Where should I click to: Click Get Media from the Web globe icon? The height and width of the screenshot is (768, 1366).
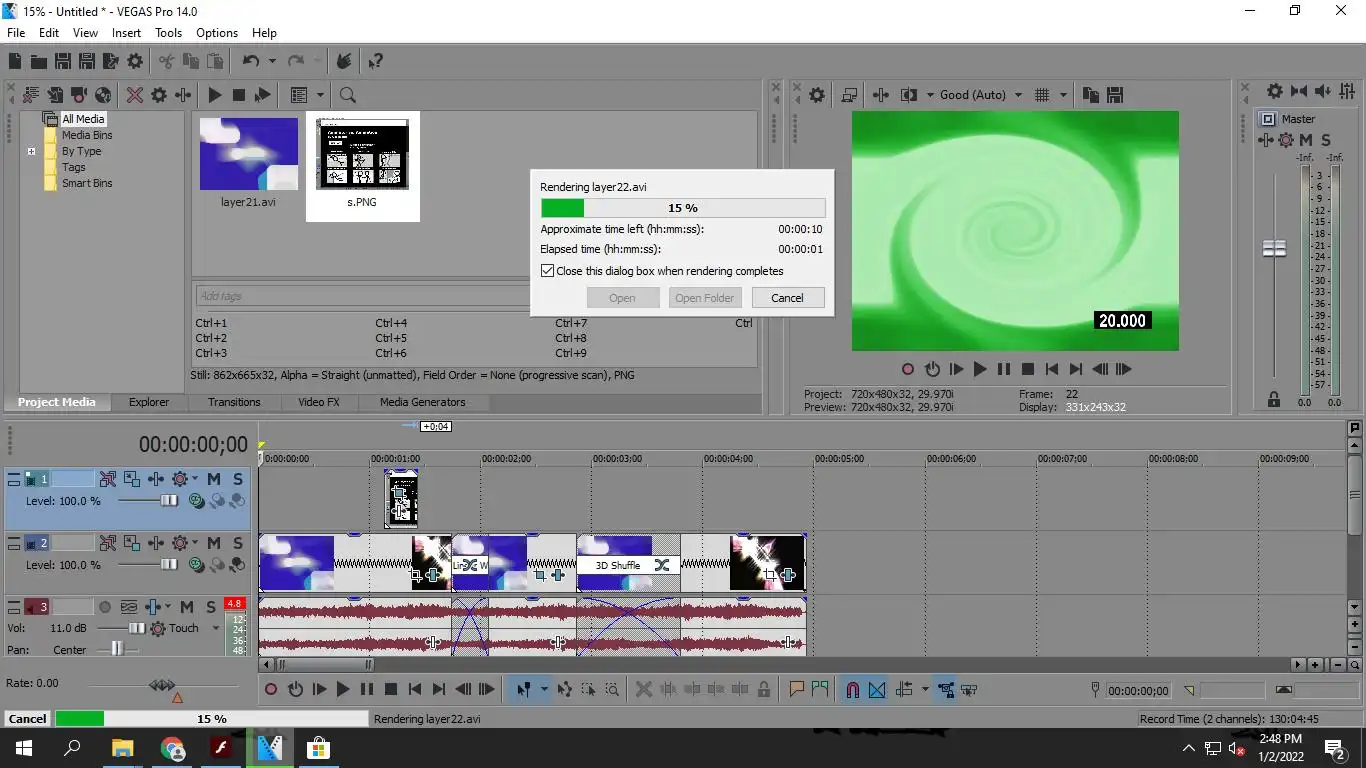[103, 95]
